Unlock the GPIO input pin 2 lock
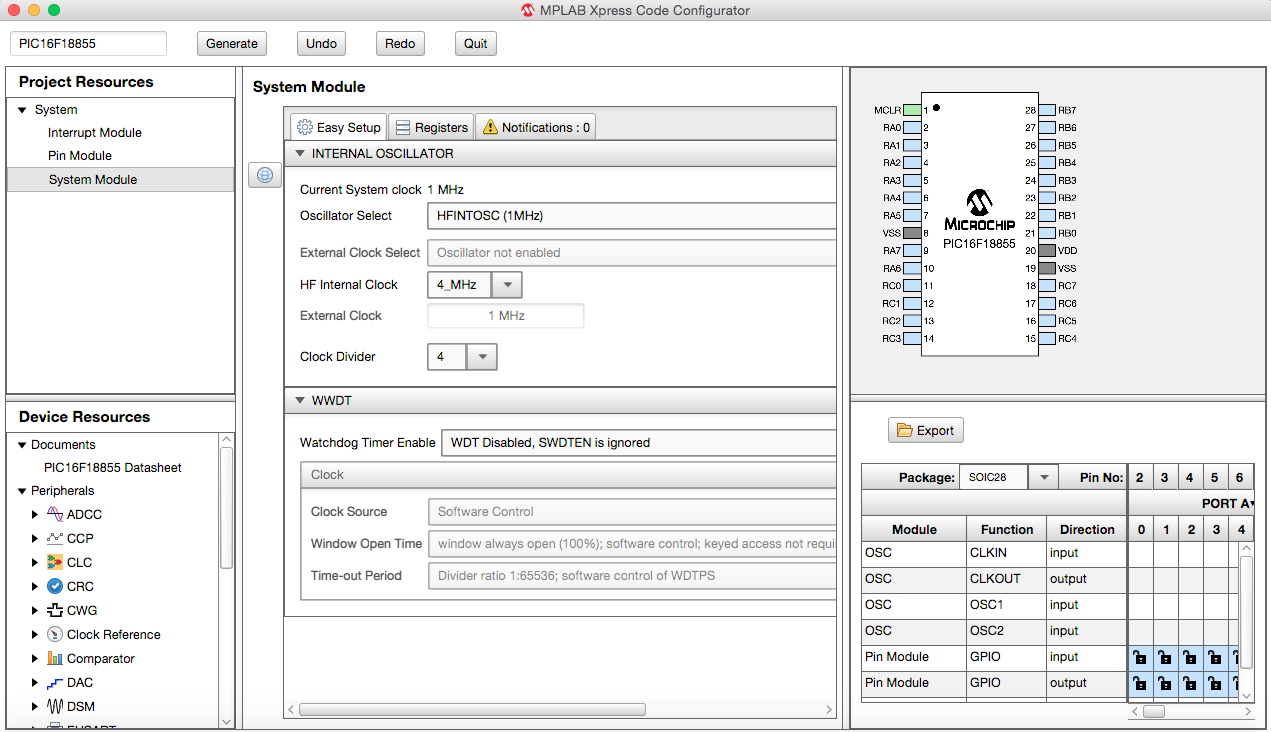The width and height of the screenshot is (1271, 732). pyautogui.click(x=1140, y=657)
